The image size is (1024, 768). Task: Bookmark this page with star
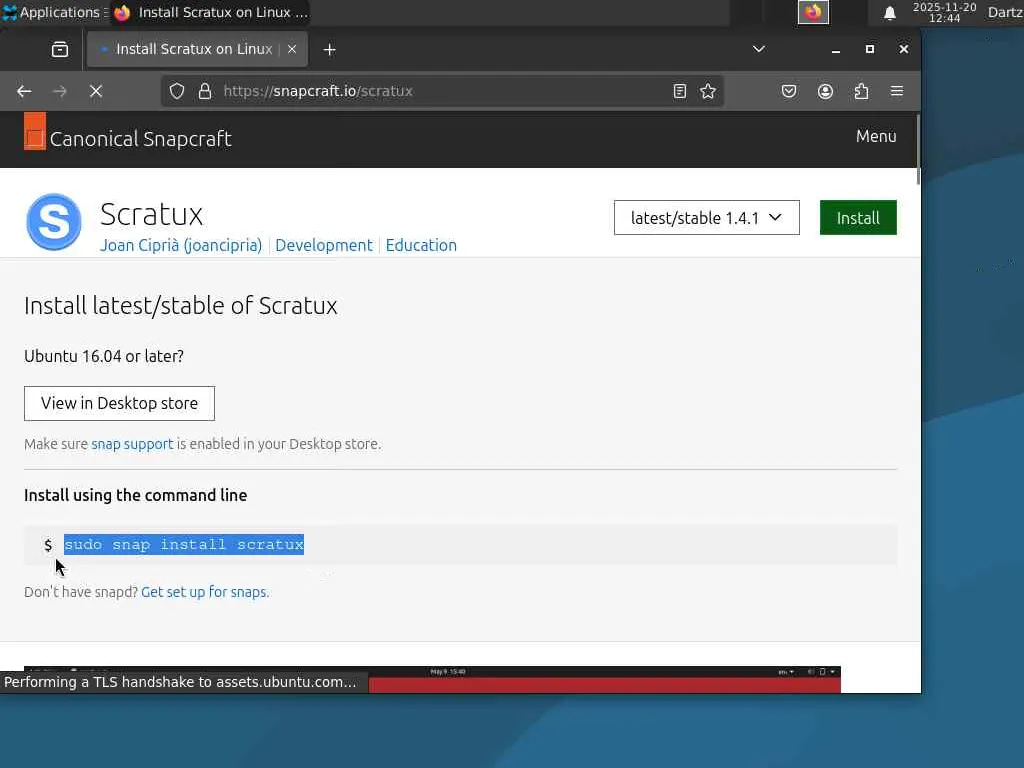[708, 91]
